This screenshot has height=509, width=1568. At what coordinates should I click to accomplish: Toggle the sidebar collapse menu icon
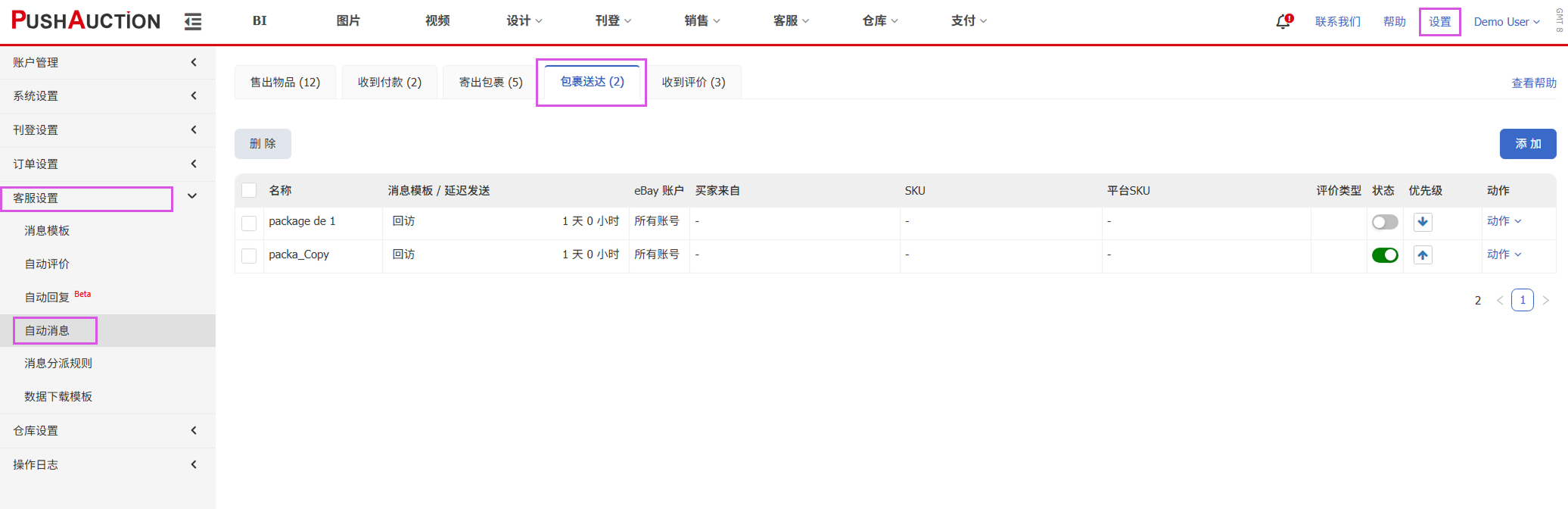pos(193,22)
